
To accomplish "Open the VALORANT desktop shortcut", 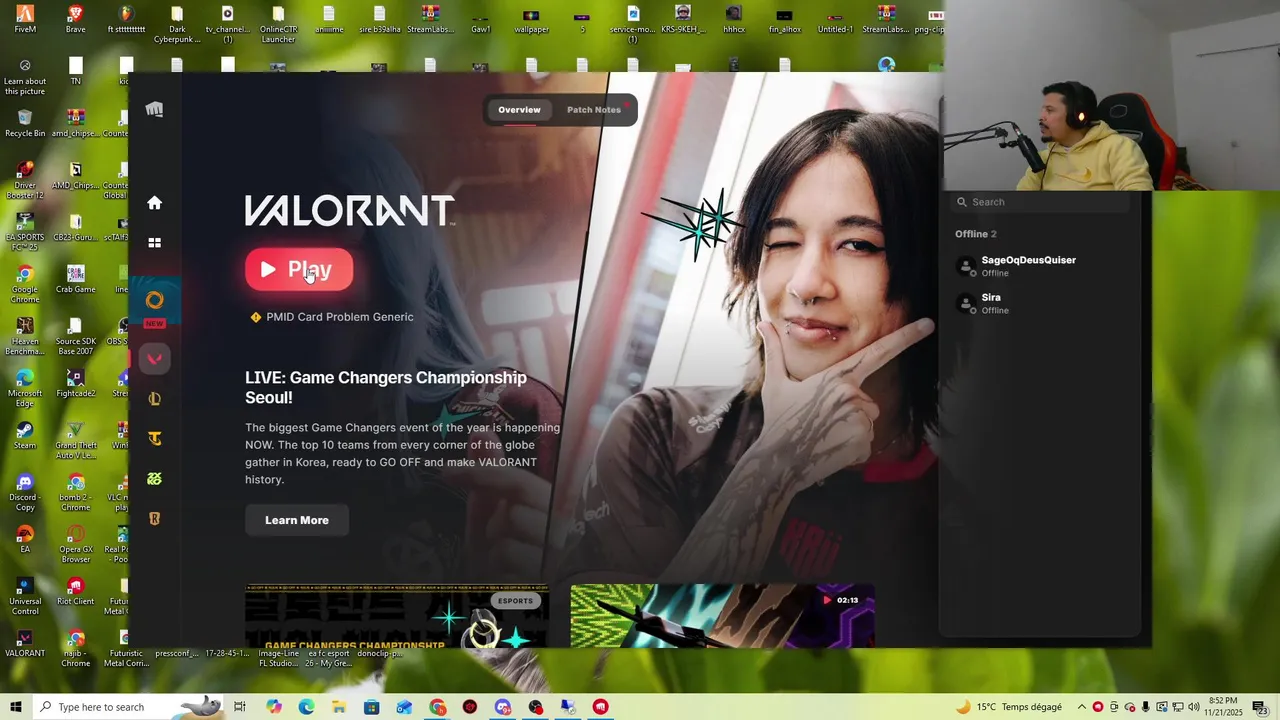I will (x=25, y=644).
